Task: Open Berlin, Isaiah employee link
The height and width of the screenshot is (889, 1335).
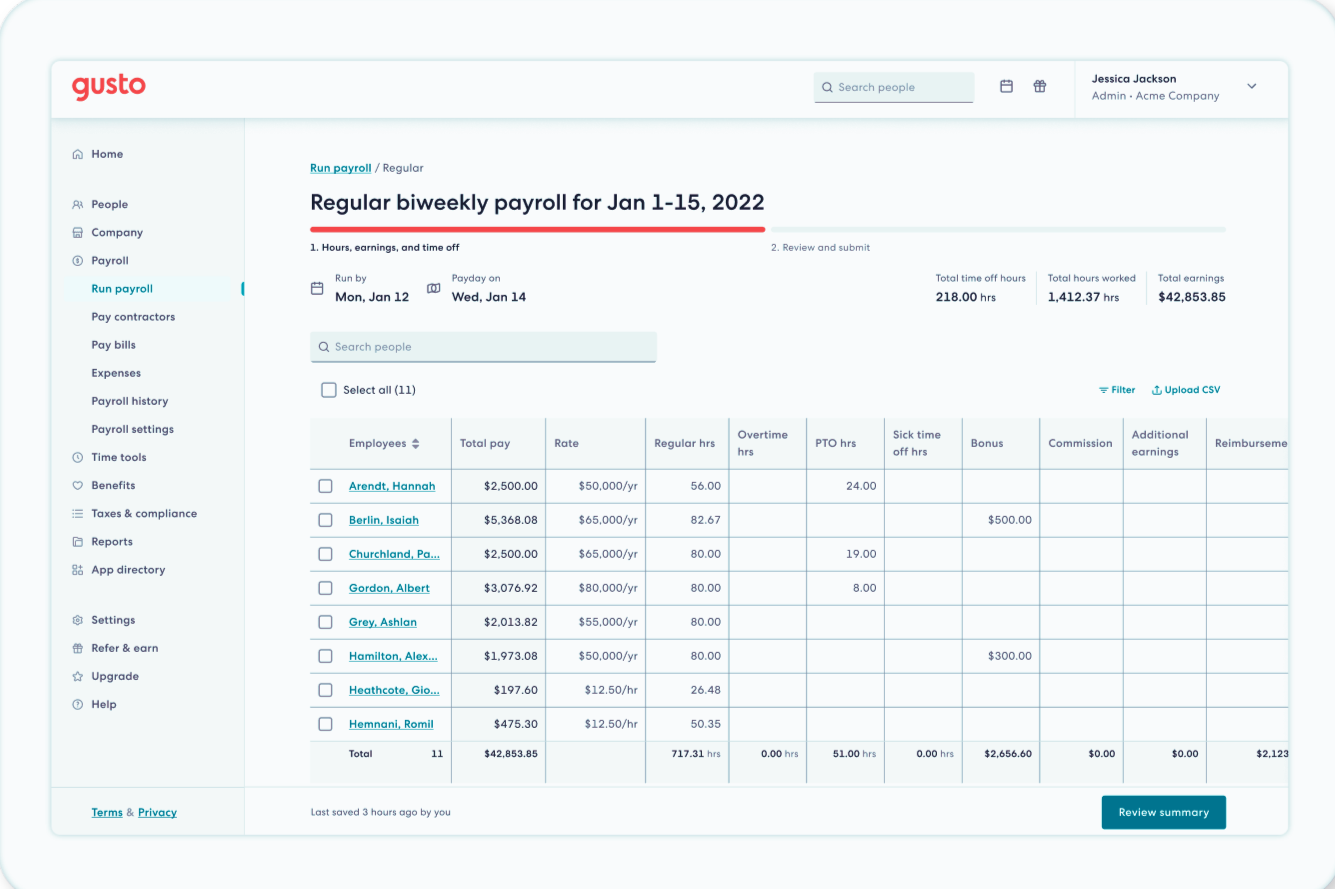Action: [384, 520]
